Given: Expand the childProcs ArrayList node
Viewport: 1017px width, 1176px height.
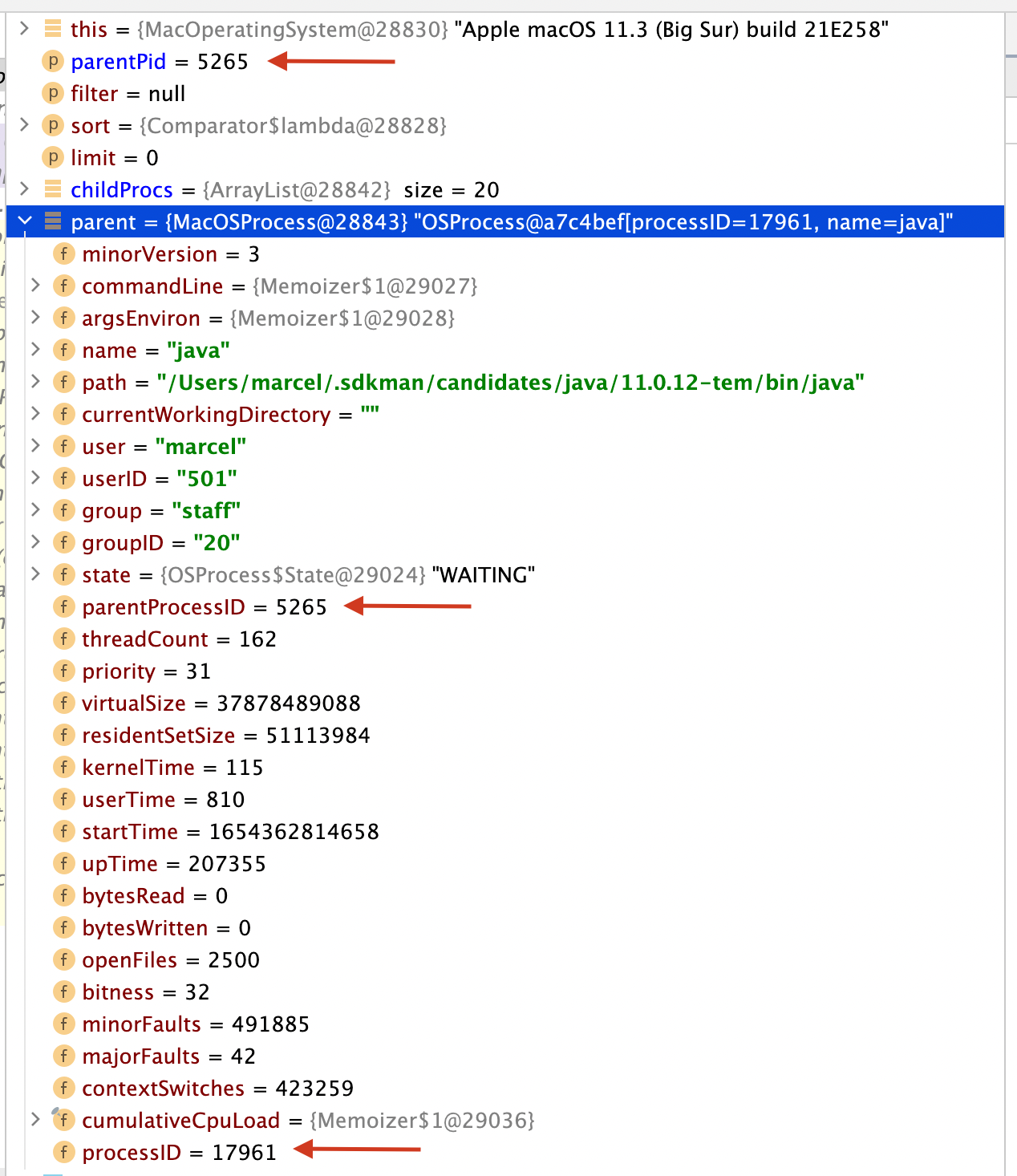Looking at the screenshot, I should [24, 189].
